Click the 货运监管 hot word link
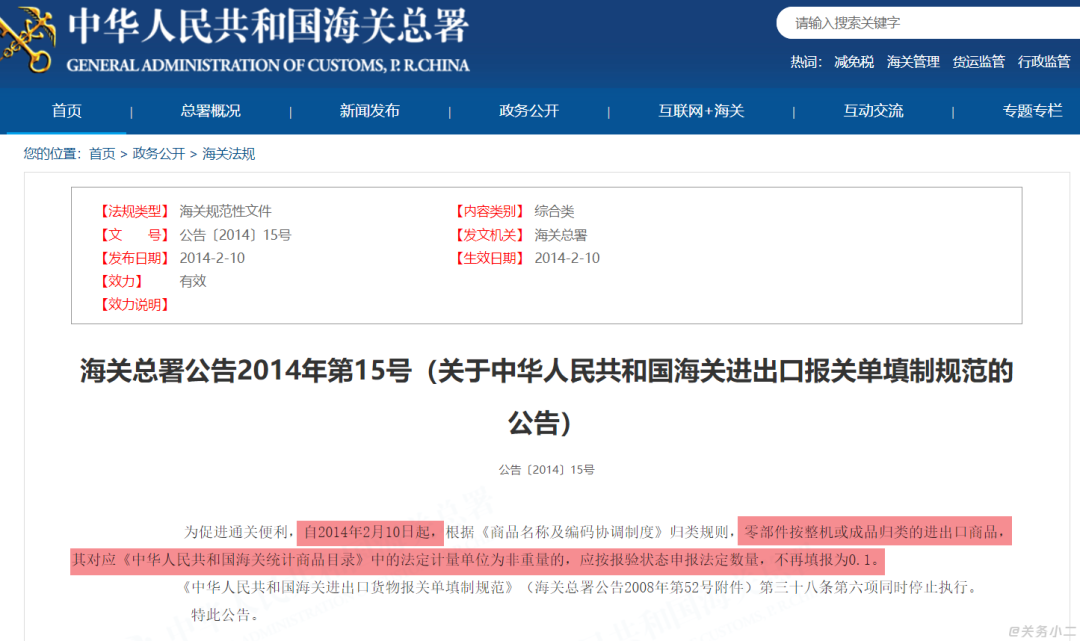Screen dimensions: 1080x641 (978, 61)
